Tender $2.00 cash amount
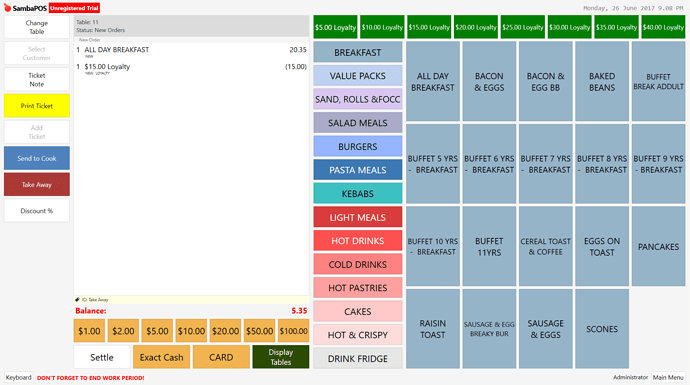This screenshot has height=385, width=690. point(123,331)
